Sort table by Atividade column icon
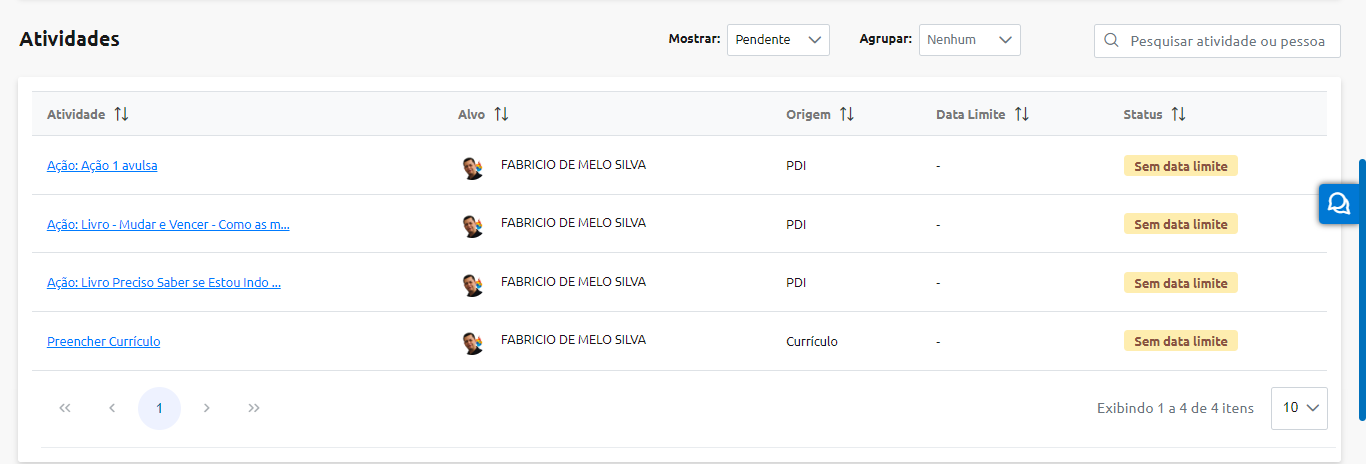The height and width of the screenshot is (464, 1366). [121, 115]
